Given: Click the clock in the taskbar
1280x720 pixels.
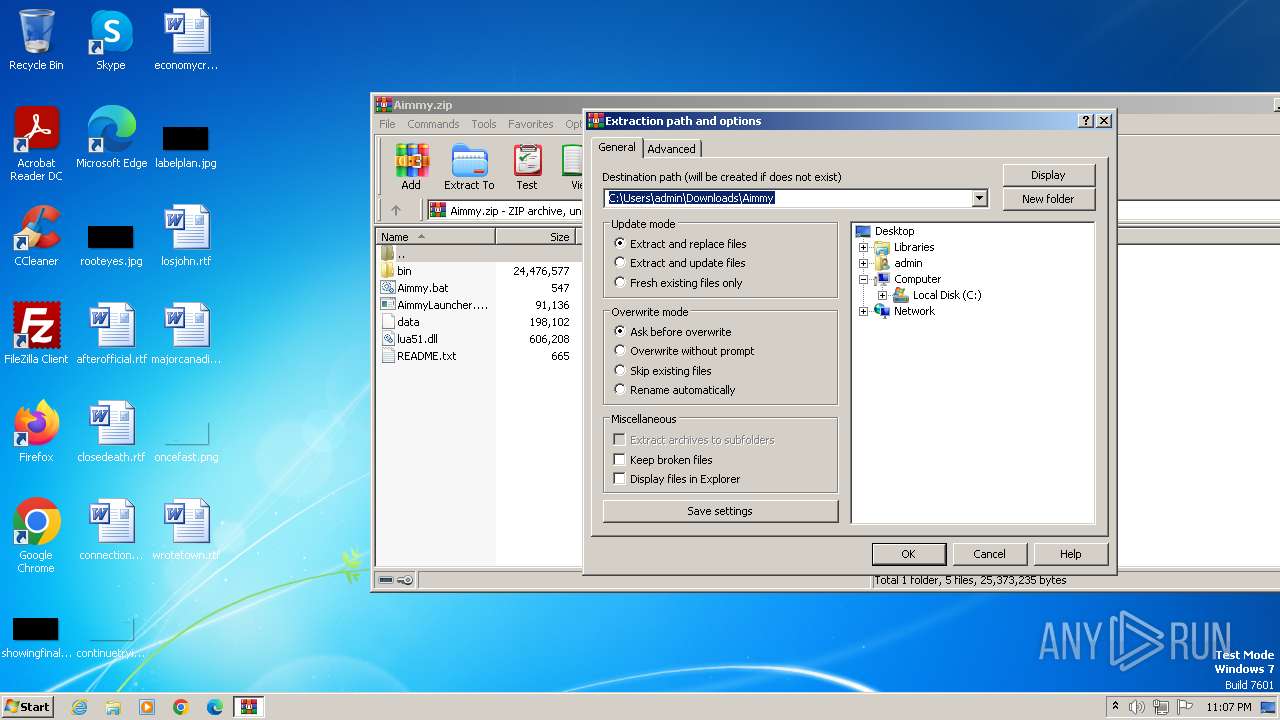Looking at the screenshot, I should coord(1228,707).
